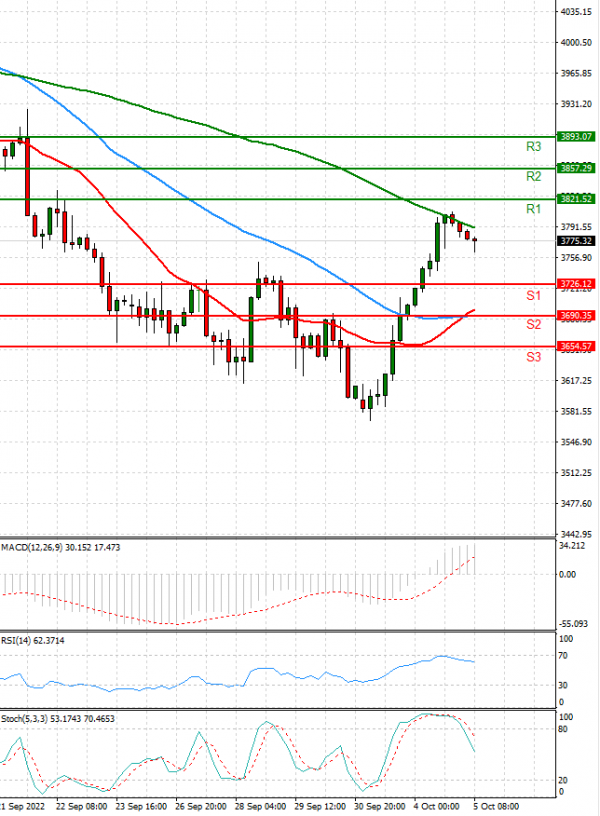This screenshot has width=600, height=816.
Task: Click the R2 resistance price tag 3857.29
Action: click(575, 168)
